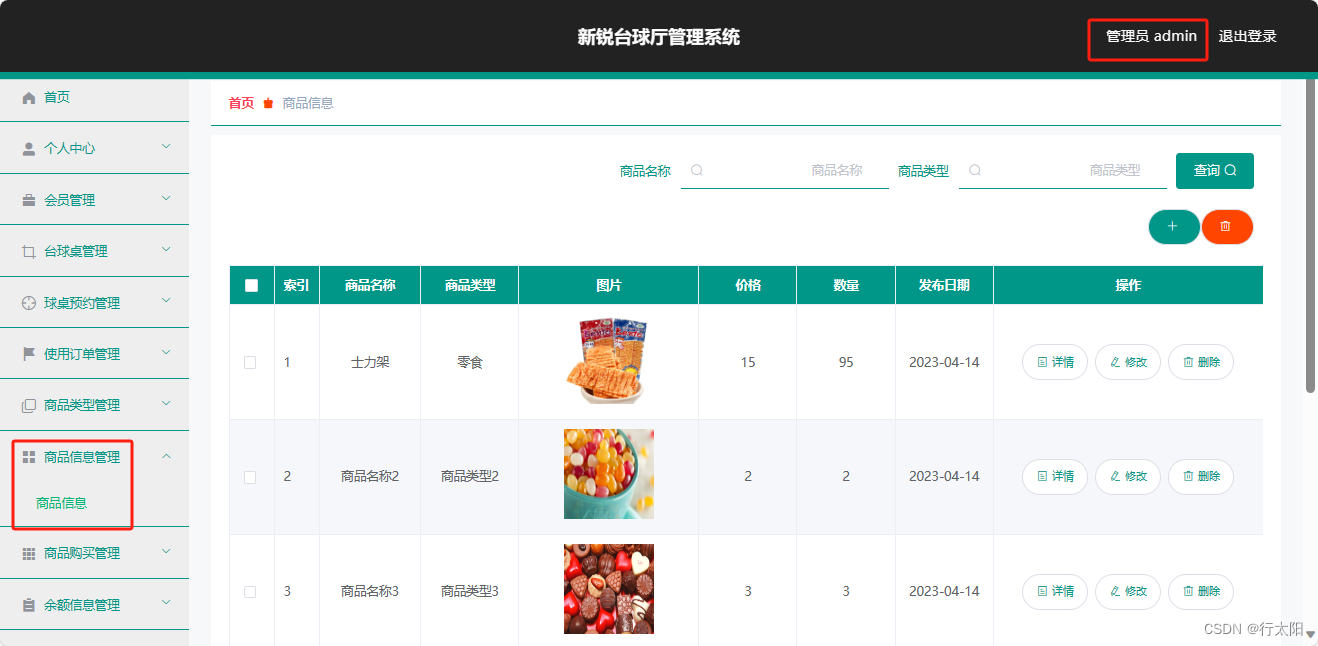Click the 士力架 snack product image
Viewport: 1318px width, 646px height.
tap(608, 360)
